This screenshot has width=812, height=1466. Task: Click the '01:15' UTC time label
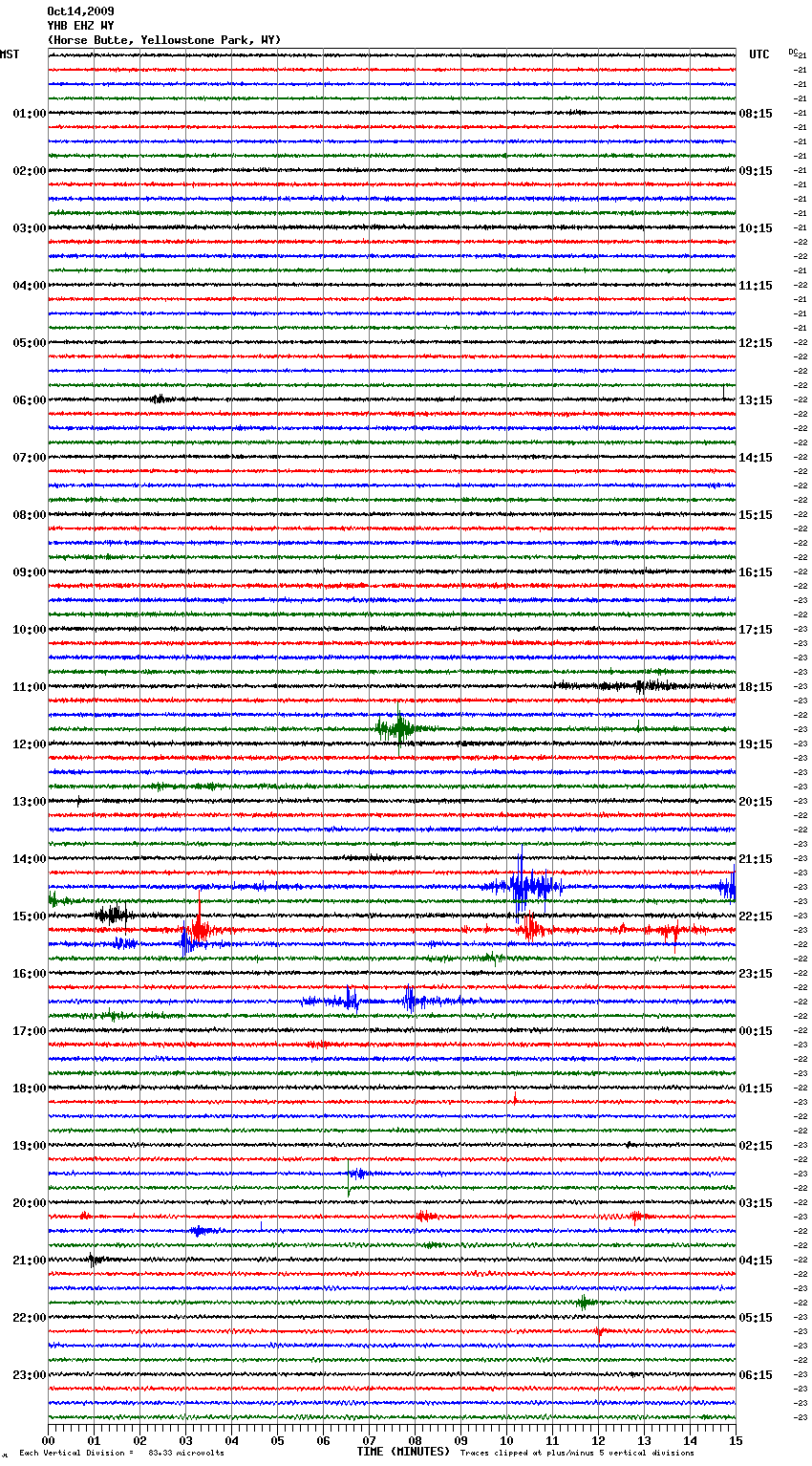(x=756, y=1089)
